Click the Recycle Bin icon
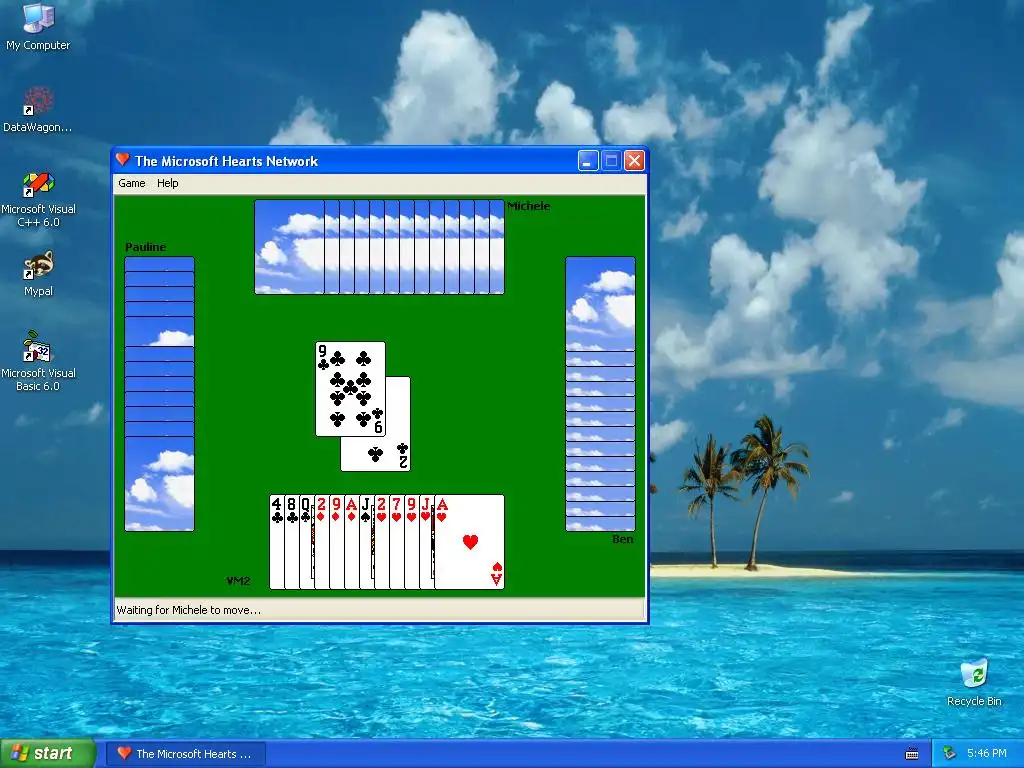Screen dimensions: 1024x768 (x=974, y=682)
